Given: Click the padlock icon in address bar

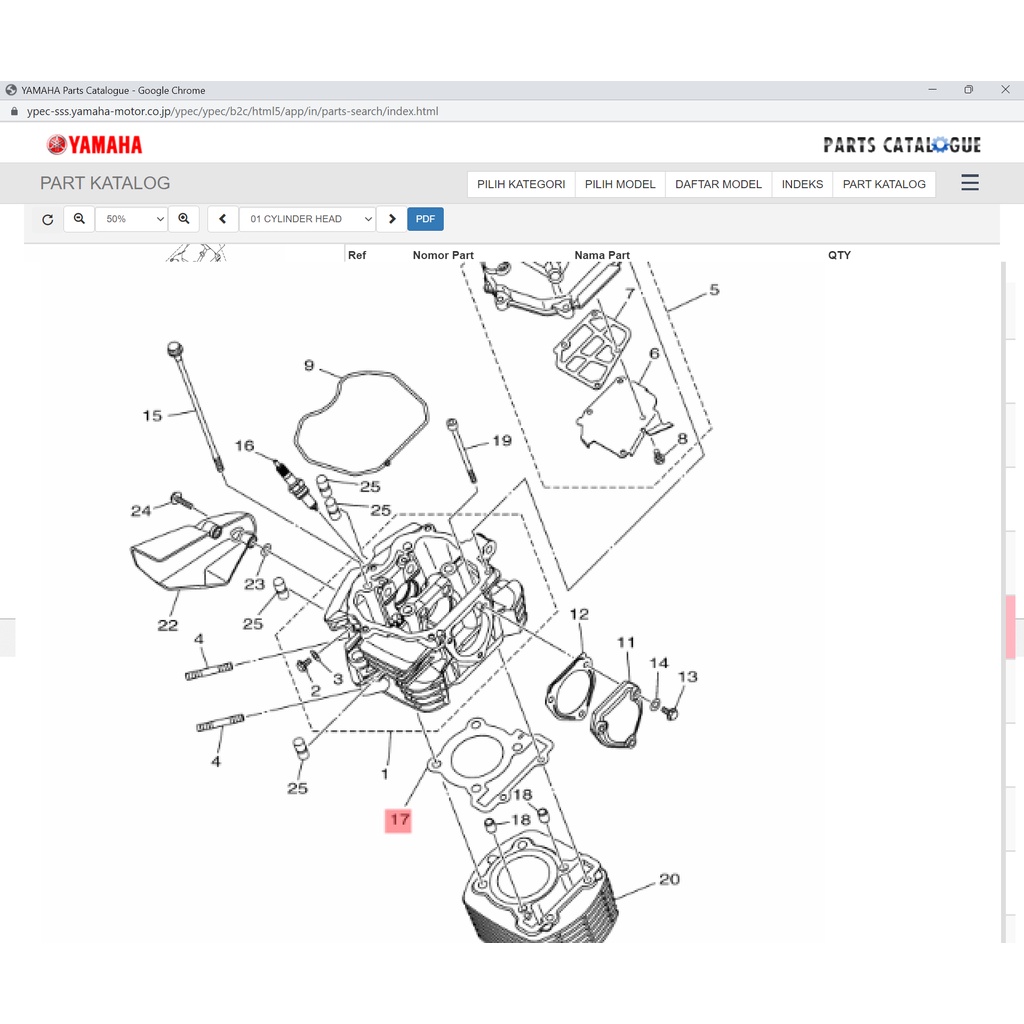Looking at the screenshot, I should pyautogui.click(x=13, y=111).
